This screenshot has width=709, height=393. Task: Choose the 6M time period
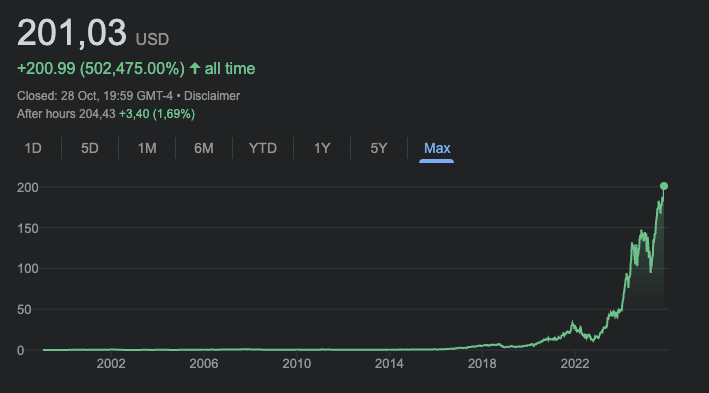[x=203, y=148]
